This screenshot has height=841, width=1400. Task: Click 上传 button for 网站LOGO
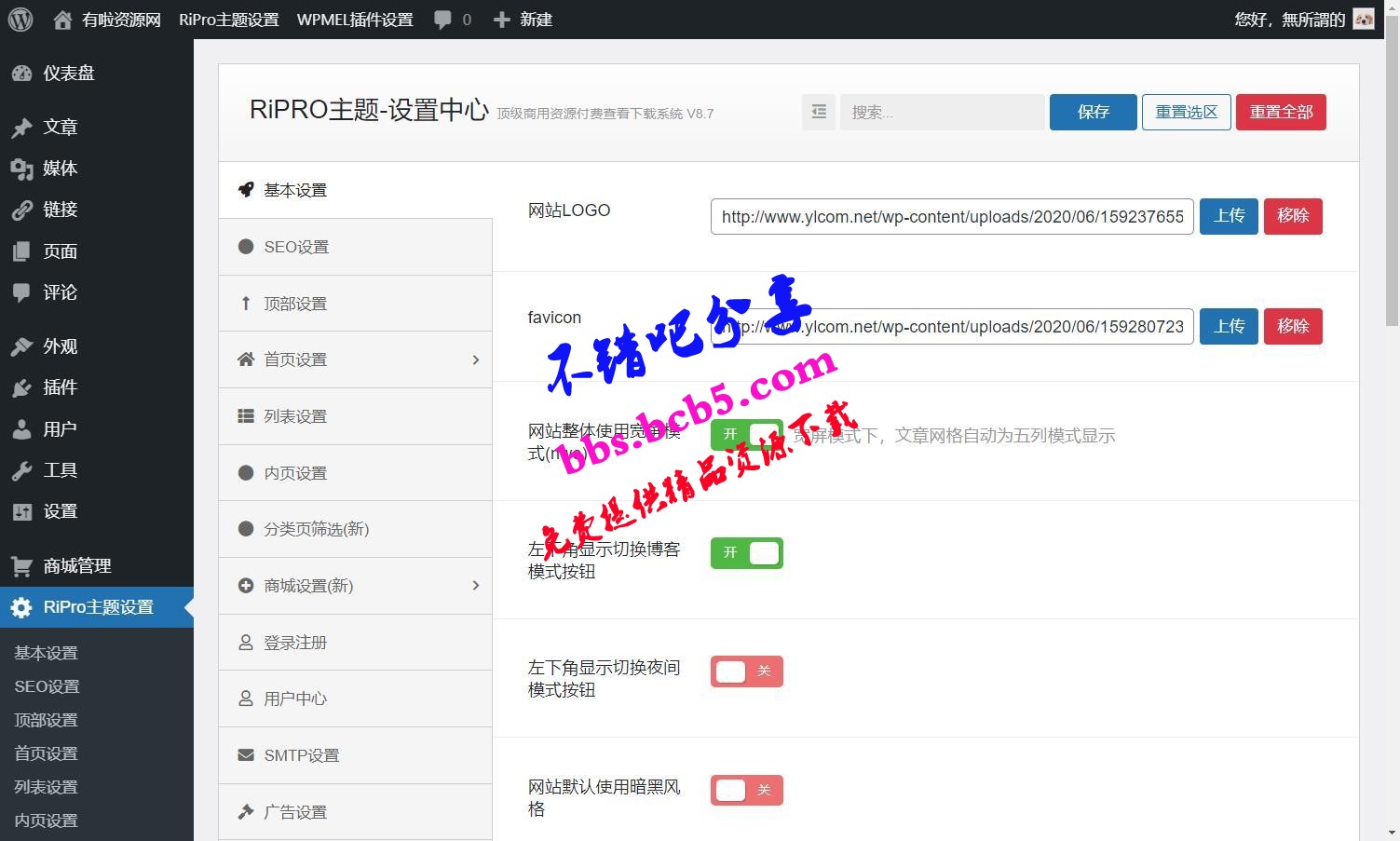pos(1229,216)
